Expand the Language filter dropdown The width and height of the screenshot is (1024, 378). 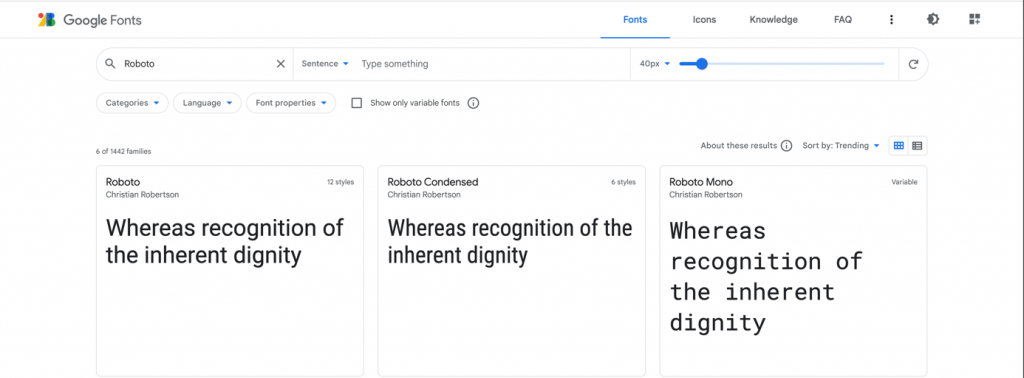207,103
